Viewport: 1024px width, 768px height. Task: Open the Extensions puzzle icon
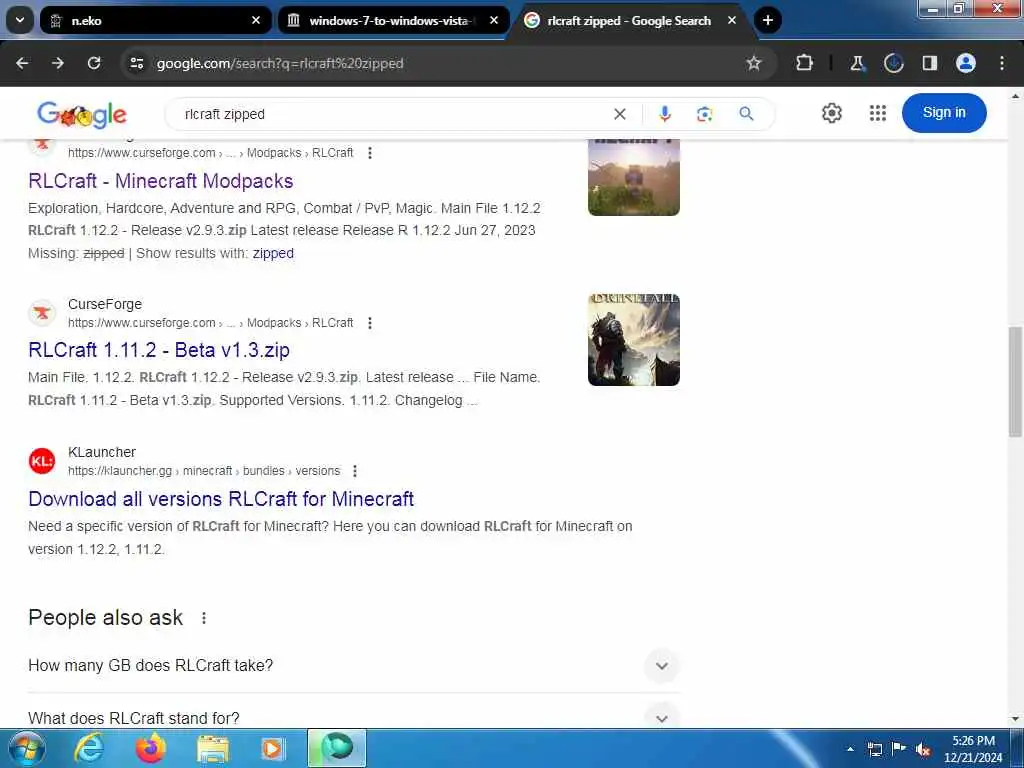(805, 63)
